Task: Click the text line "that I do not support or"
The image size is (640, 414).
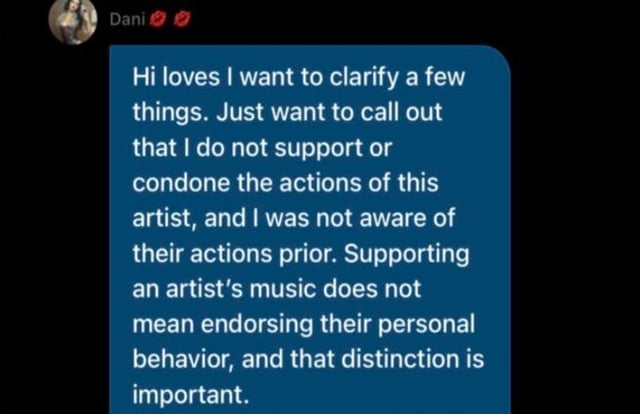Action: [262, 148]
